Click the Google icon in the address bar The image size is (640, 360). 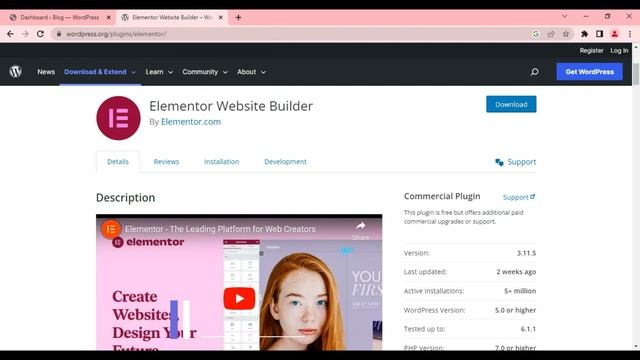pyautogui.click(x=536, y=34)
